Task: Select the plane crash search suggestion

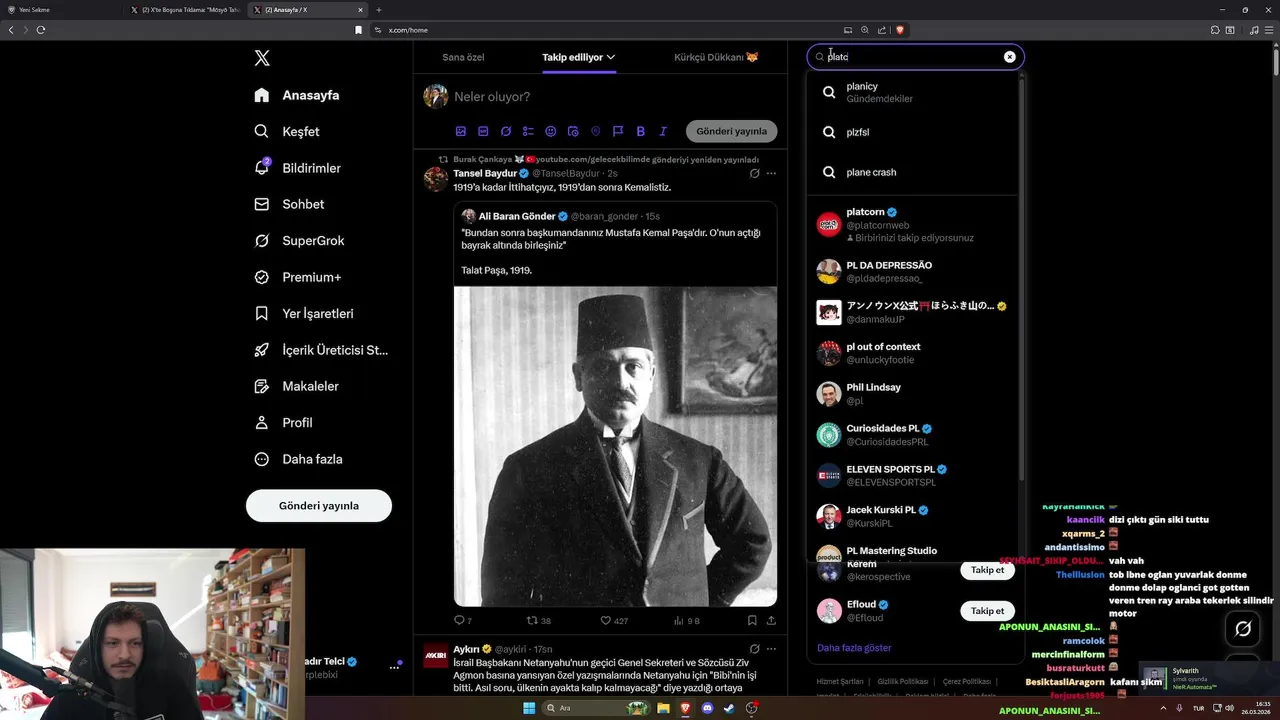Action: click(x=913, y=172)
